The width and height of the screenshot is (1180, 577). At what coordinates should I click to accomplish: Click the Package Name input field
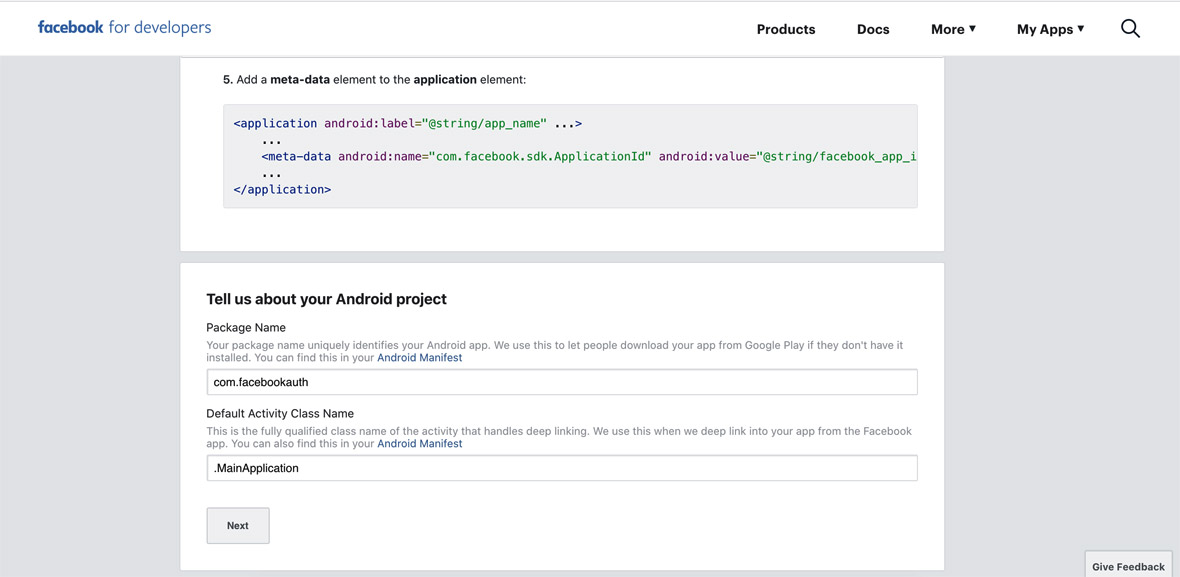pos(562,382)
